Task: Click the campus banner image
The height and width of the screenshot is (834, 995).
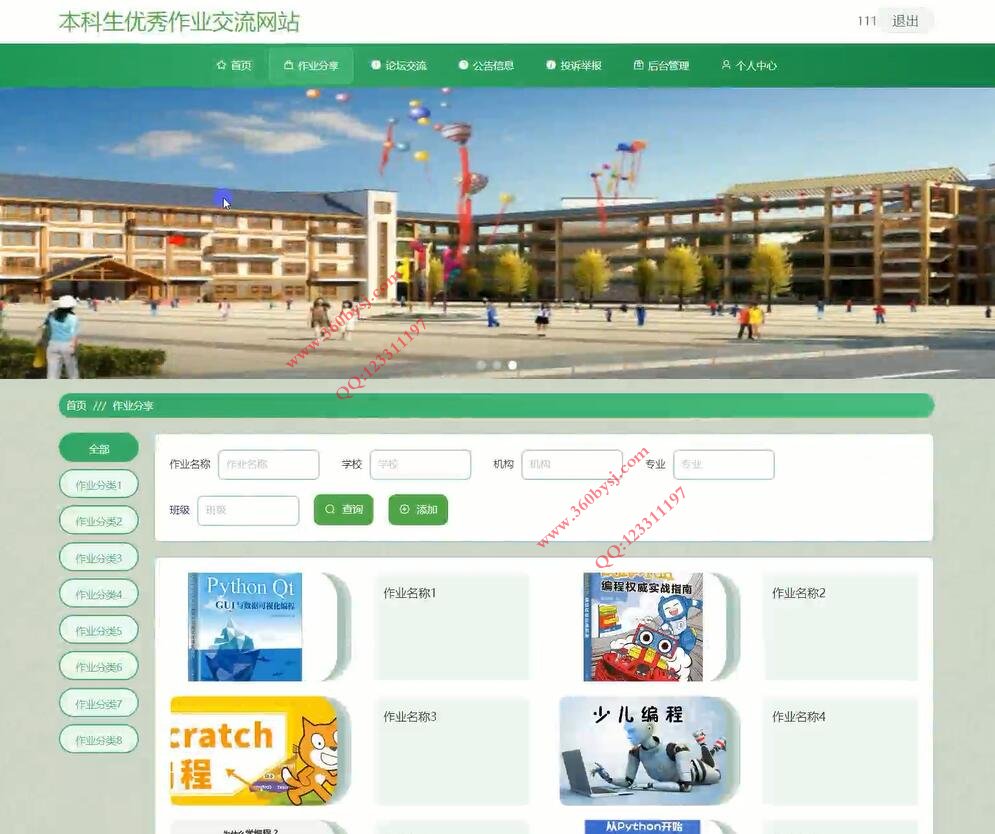Action: click(x=498, y=233)
